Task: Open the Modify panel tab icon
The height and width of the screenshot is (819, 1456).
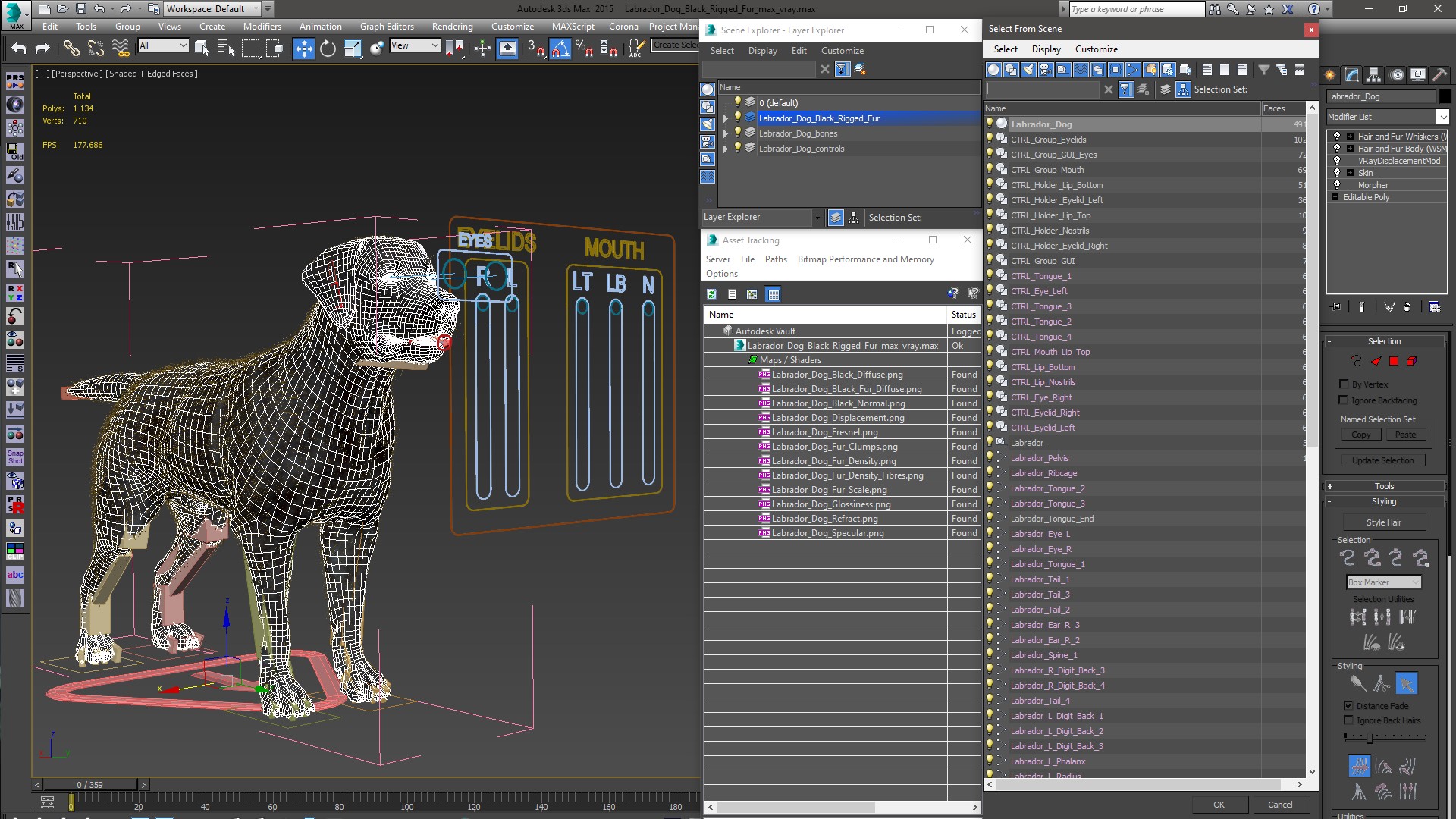Action: 1352,74
